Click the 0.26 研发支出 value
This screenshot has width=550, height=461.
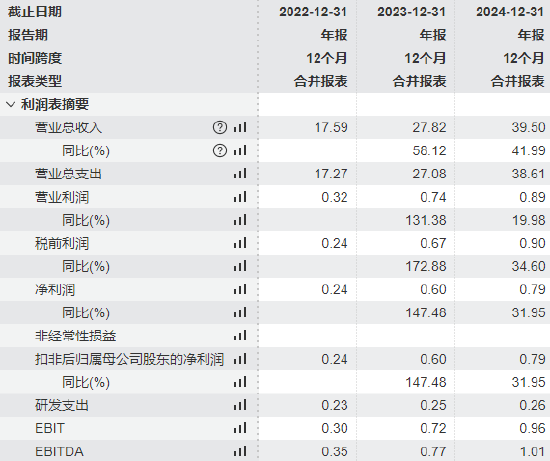532,405
